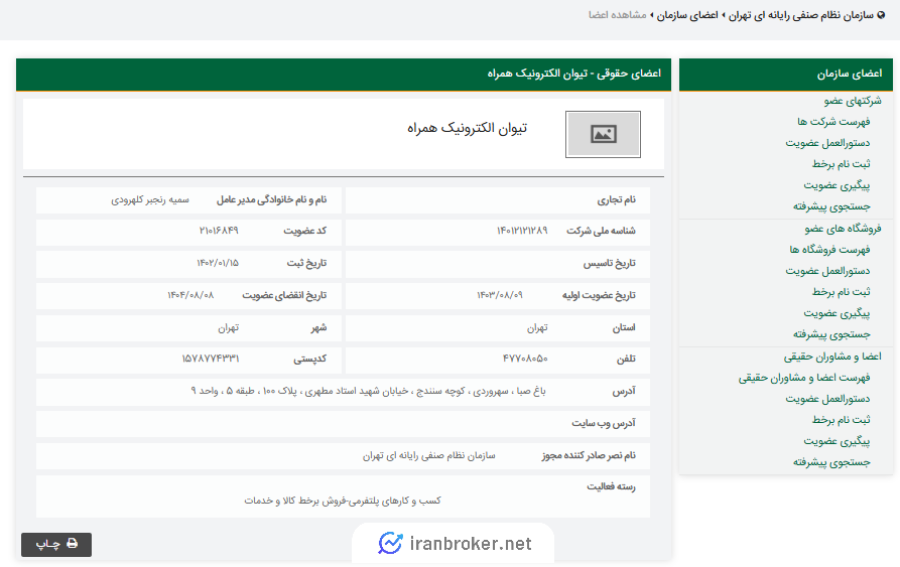The width and height of the screenshot is (900, 567).
Task: Click the رسته فعالیت label
Action: (x=611, y=487)
